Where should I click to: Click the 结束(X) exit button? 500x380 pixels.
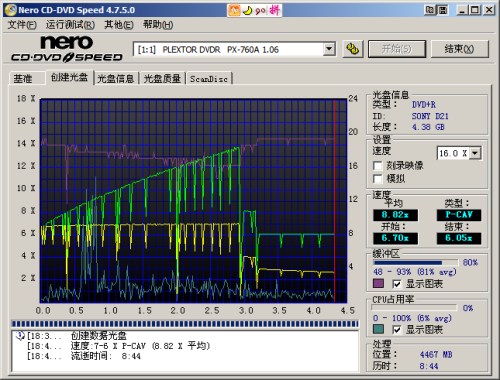(460, 49)
